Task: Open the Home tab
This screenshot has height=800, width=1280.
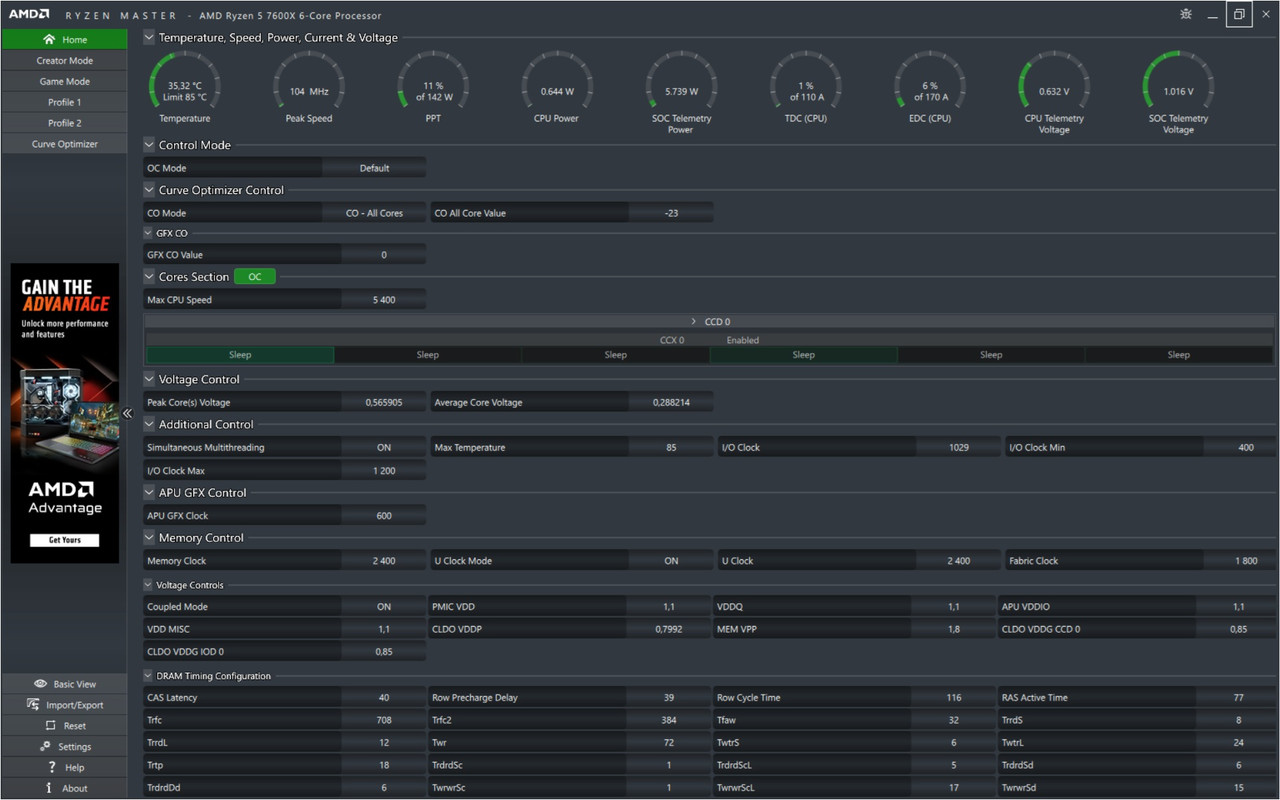Action: (x=64, y=40)
